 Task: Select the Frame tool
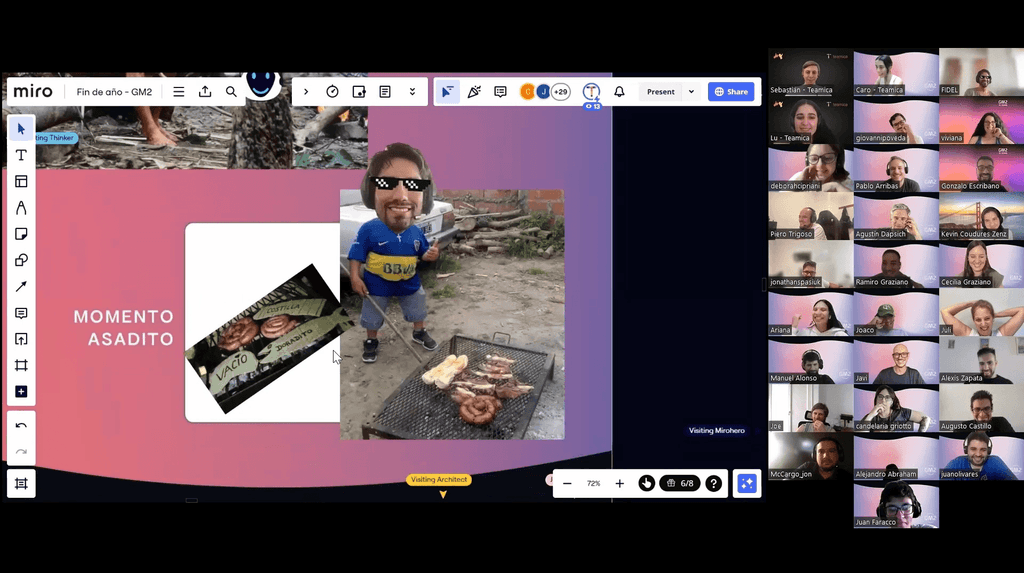21,365
